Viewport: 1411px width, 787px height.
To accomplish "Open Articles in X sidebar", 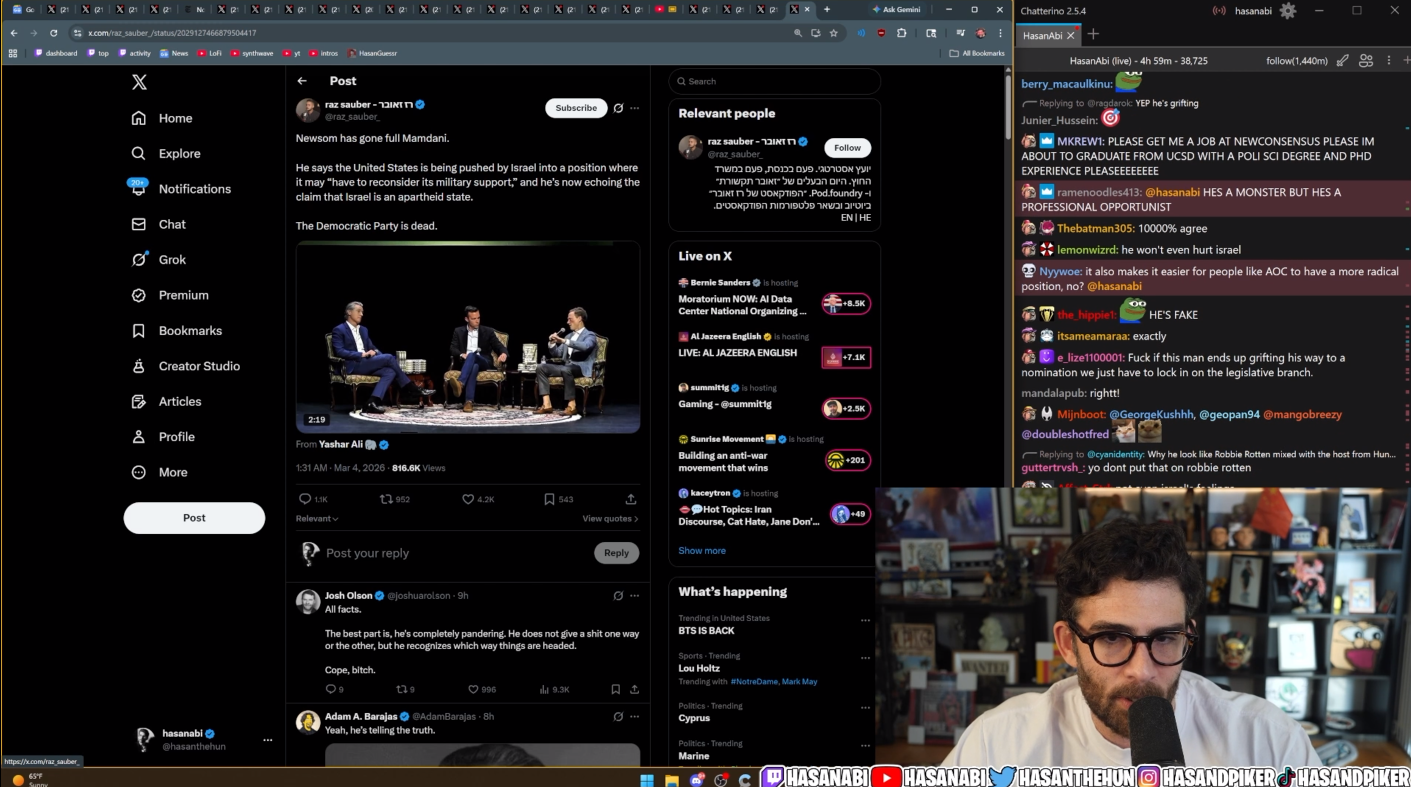I will [166, 401].
